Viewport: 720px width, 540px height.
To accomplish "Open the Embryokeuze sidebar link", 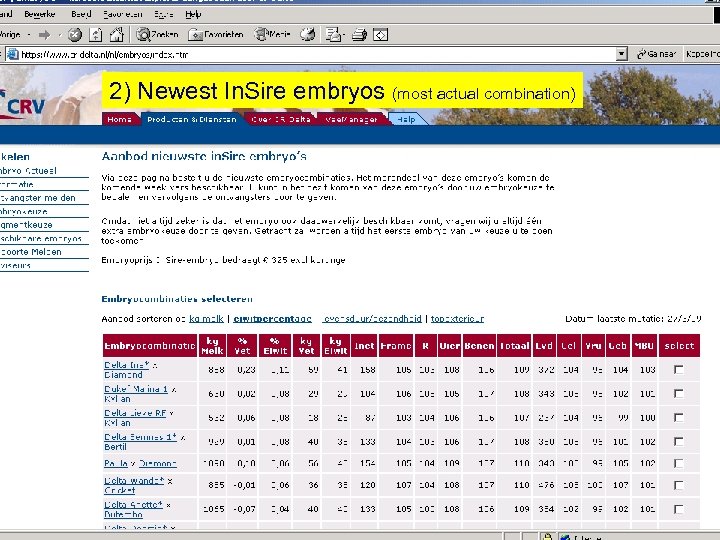I will point(24,212).
